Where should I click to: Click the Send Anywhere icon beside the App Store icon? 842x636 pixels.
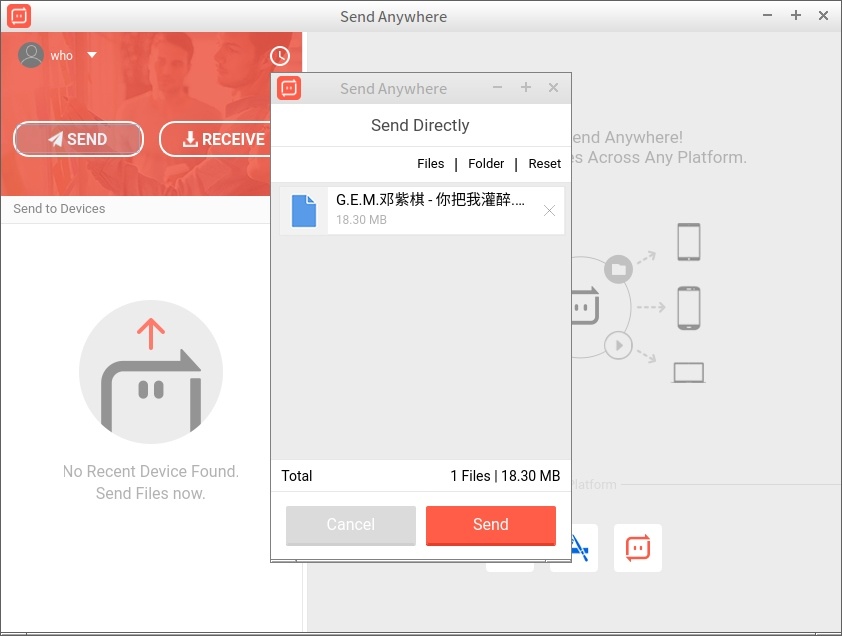637,547
